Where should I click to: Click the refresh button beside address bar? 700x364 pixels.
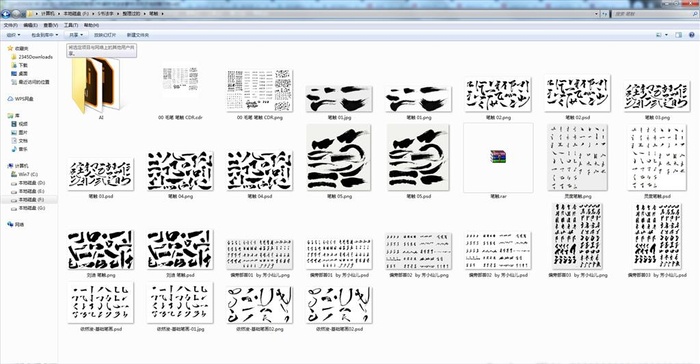[x=605, y=14]
